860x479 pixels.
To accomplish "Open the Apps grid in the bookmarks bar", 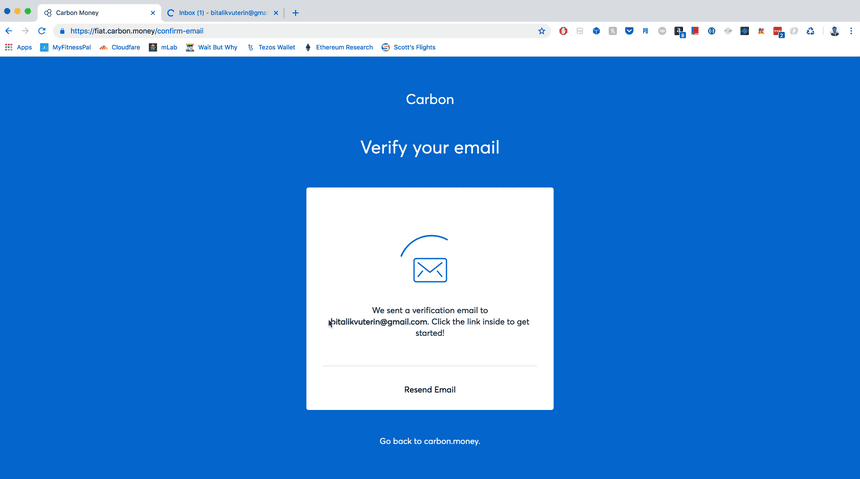I will (19, 48).
